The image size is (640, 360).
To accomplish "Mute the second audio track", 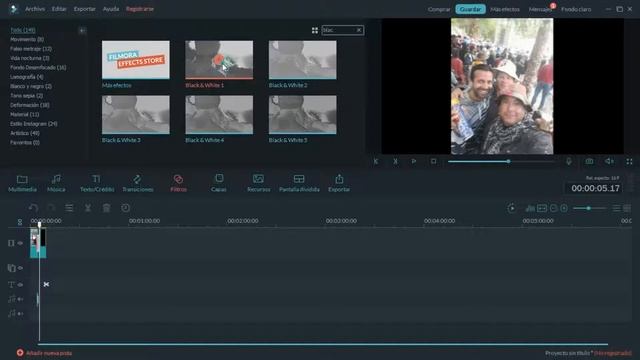I will coord(20,313).
